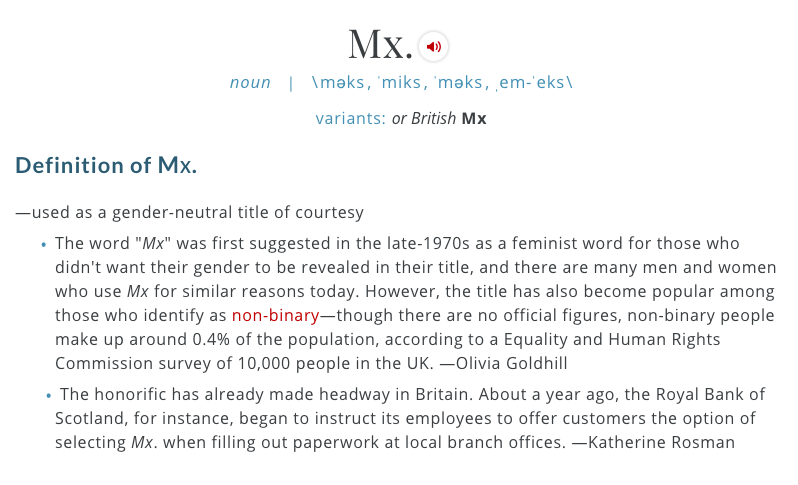The width and height of the screenshot is (798, 485).
Task: Select the bold British variant Mx
Action: 474,119
